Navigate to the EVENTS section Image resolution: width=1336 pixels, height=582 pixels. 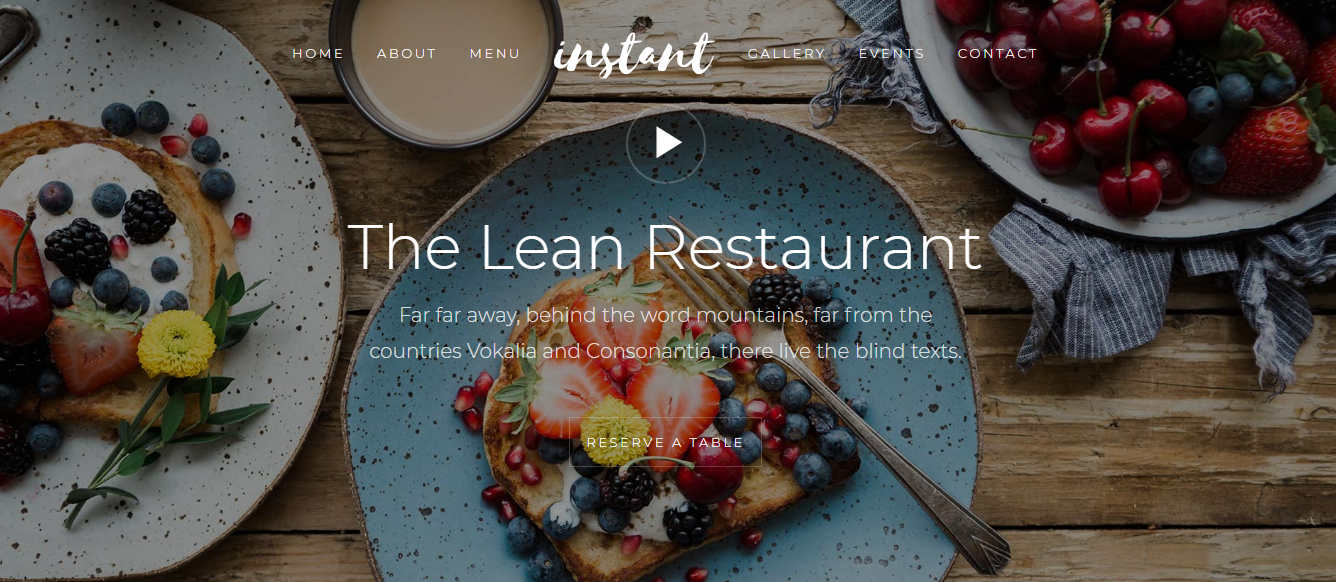coord(892,54)
